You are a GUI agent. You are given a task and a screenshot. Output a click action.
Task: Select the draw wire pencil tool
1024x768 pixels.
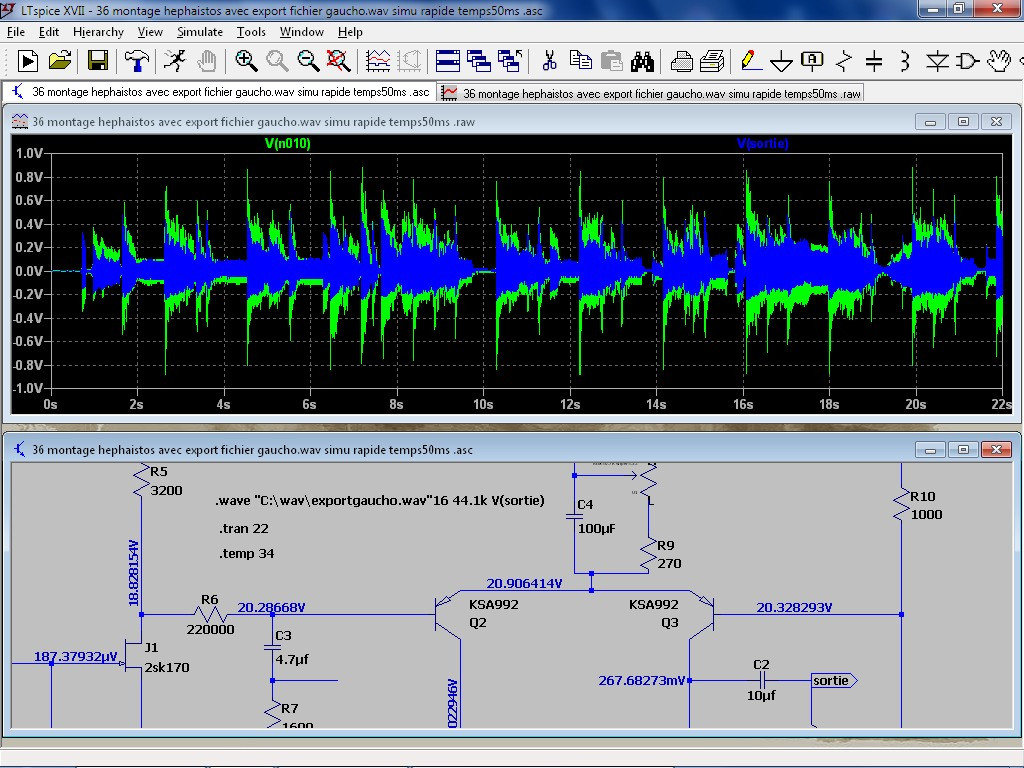749,62
